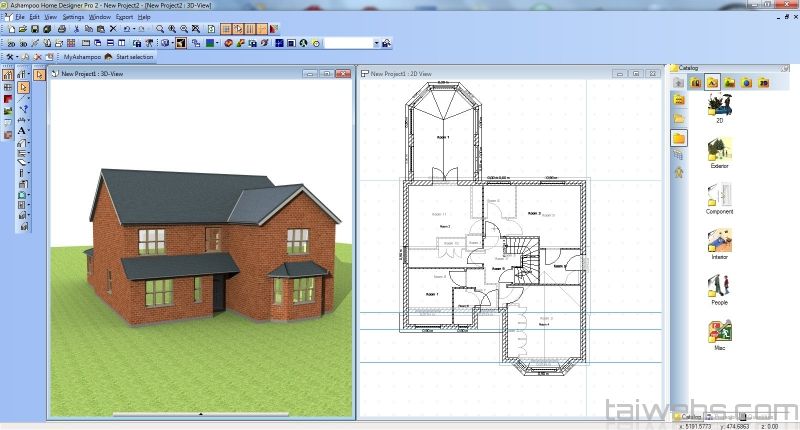Expand the undo history dropdown arrow
The image size is (800, 430).
pos(134,30)
